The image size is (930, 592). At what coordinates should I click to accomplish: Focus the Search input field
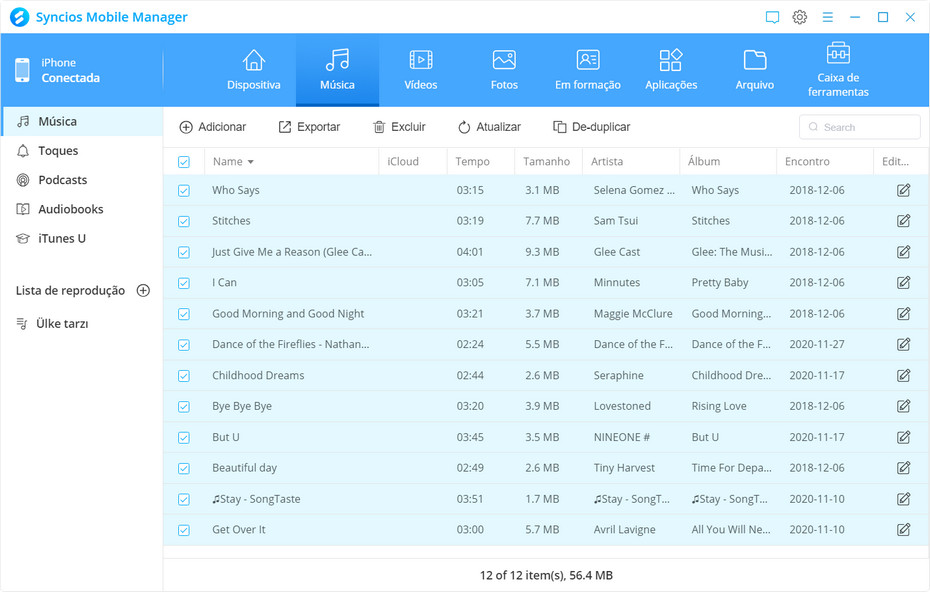pos(859,127)
